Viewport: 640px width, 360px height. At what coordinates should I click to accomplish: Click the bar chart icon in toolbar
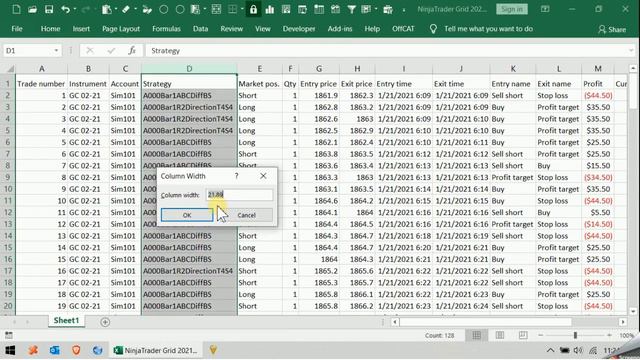coord(270,9)
